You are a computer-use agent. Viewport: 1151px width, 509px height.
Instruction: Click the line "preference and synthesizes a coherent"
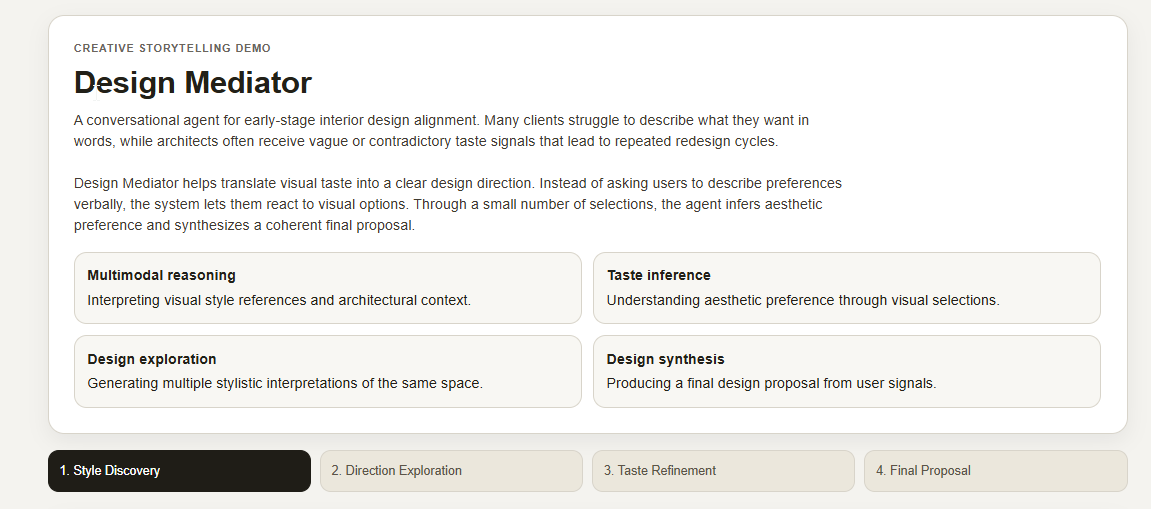pos(244,225)
